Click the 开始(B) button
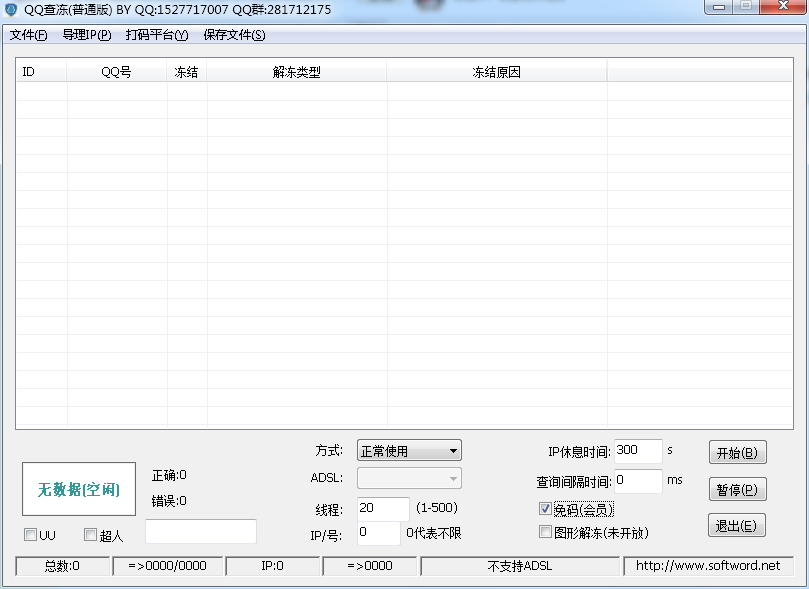The image size is (809, 589). tap(737, 452)
